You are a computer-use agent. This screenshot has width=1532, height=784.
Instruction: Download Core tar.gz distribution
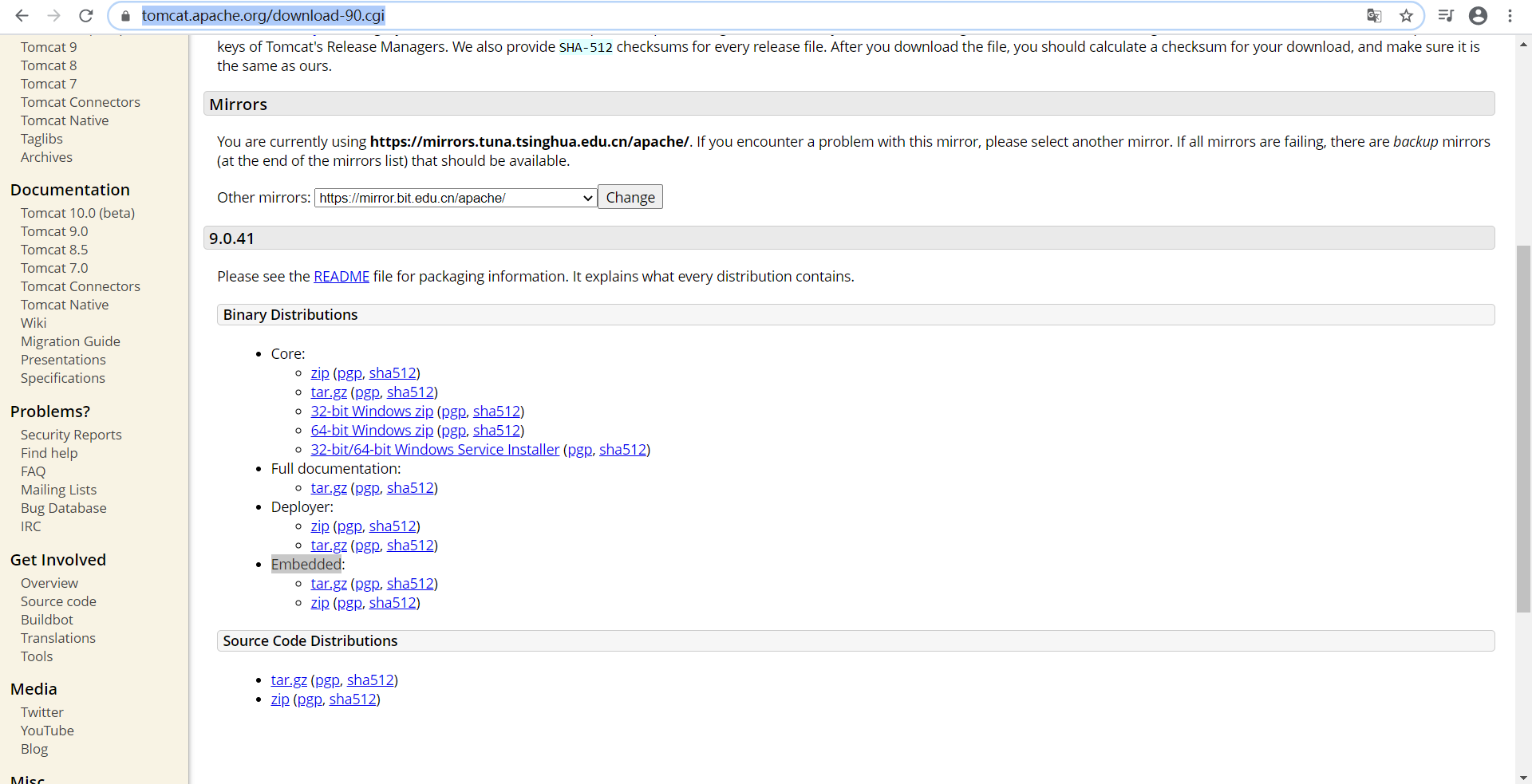(x=329, y=392)
